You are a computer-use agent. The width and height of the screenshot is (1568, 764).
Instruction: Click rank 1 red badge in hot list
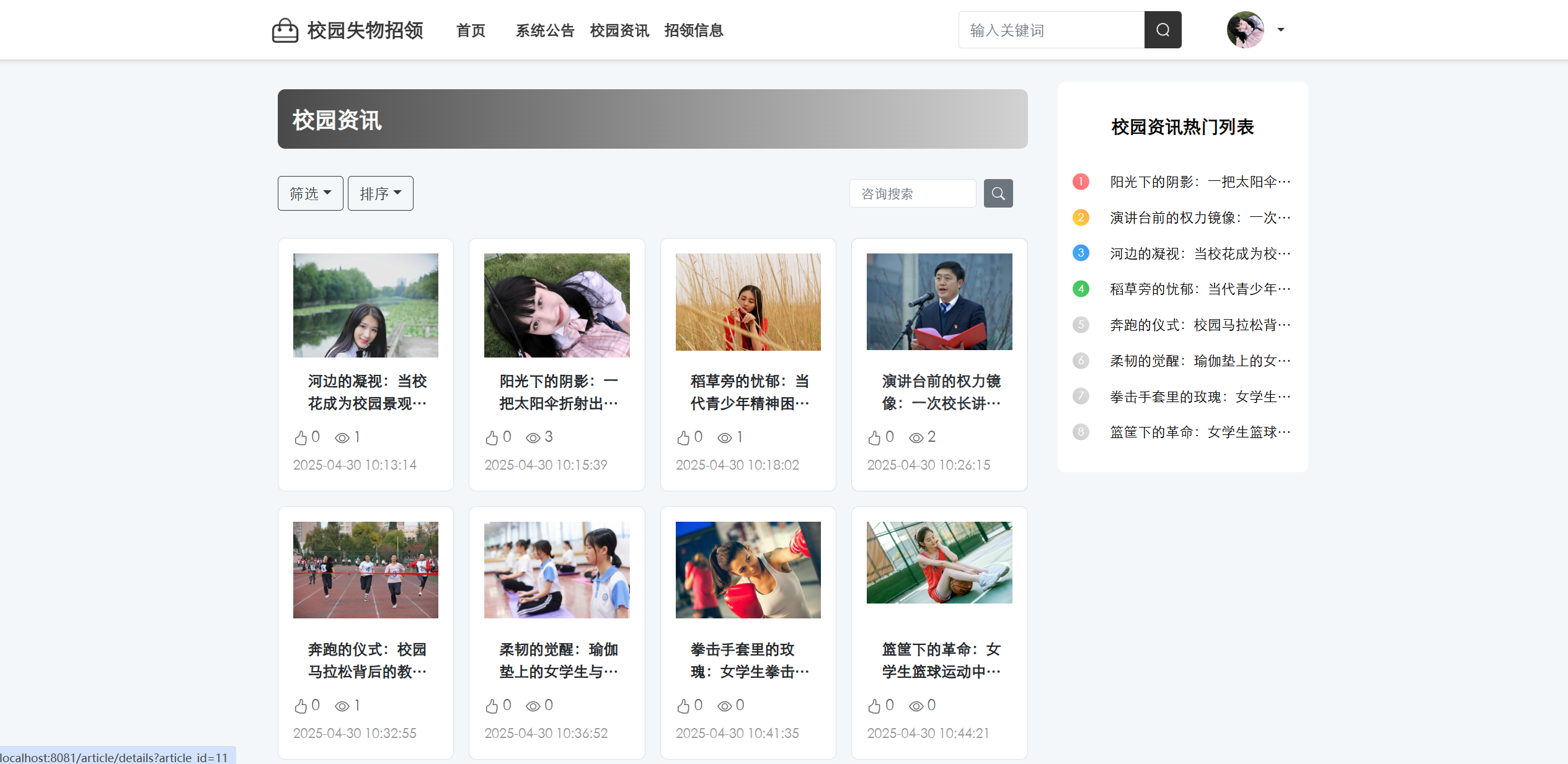click(1081, 182)
